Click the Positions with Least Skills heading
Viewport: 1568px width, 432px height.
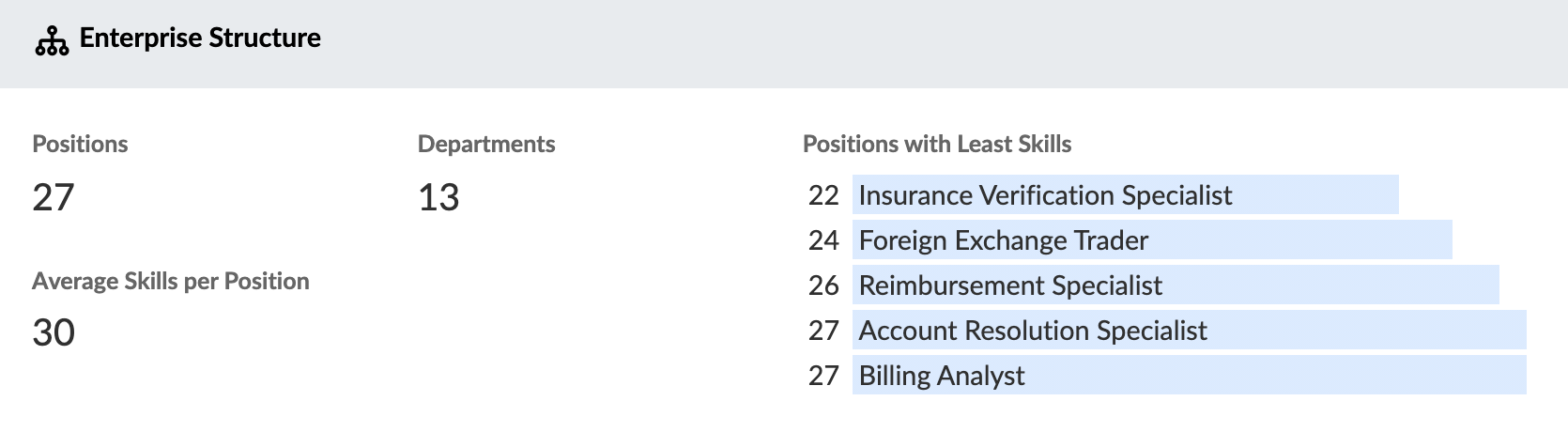(x=937, y=144)
